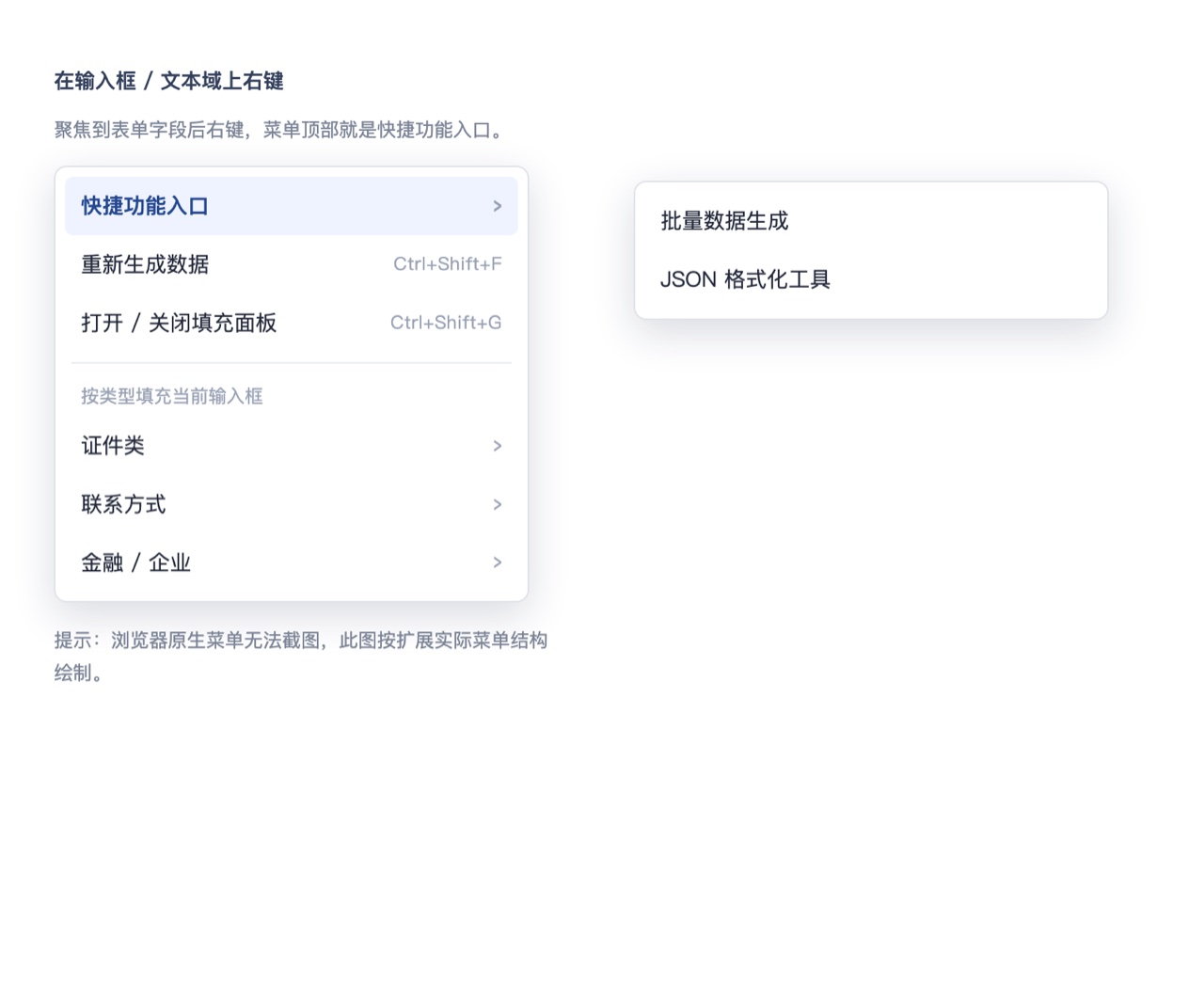1204x982 pixels.
Task: Expand the 快捷功能入口 submenu arrow
Action: click(x=498, y=206)
